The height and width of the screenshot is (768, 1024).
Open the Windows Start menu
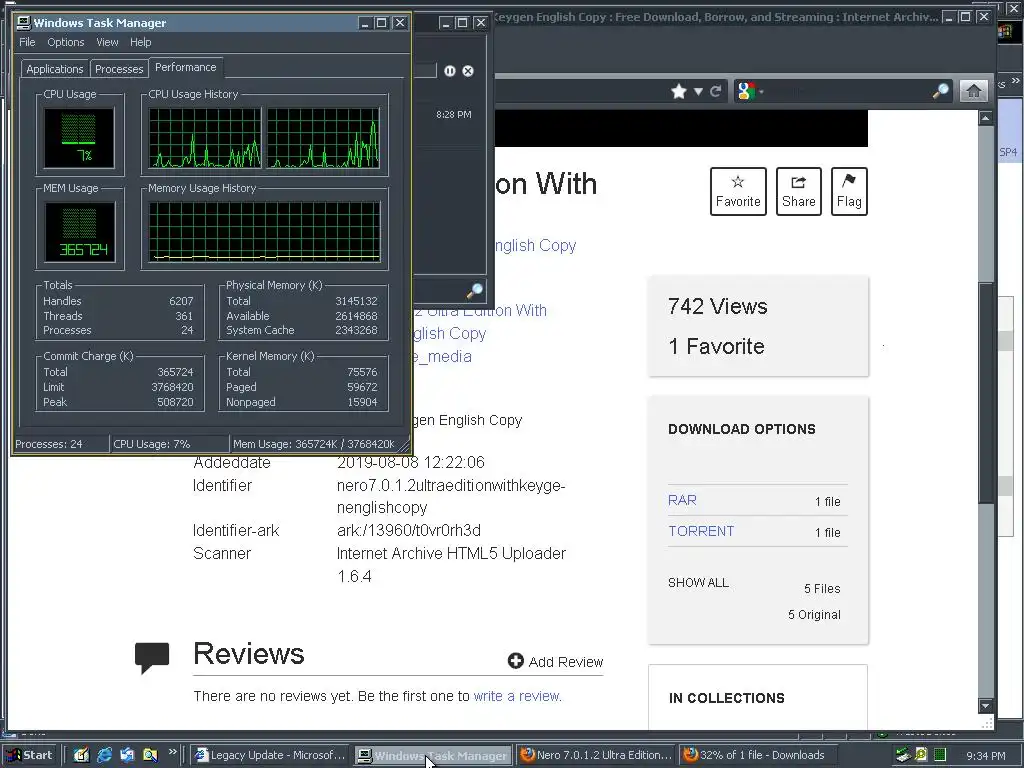coord(29,756)
